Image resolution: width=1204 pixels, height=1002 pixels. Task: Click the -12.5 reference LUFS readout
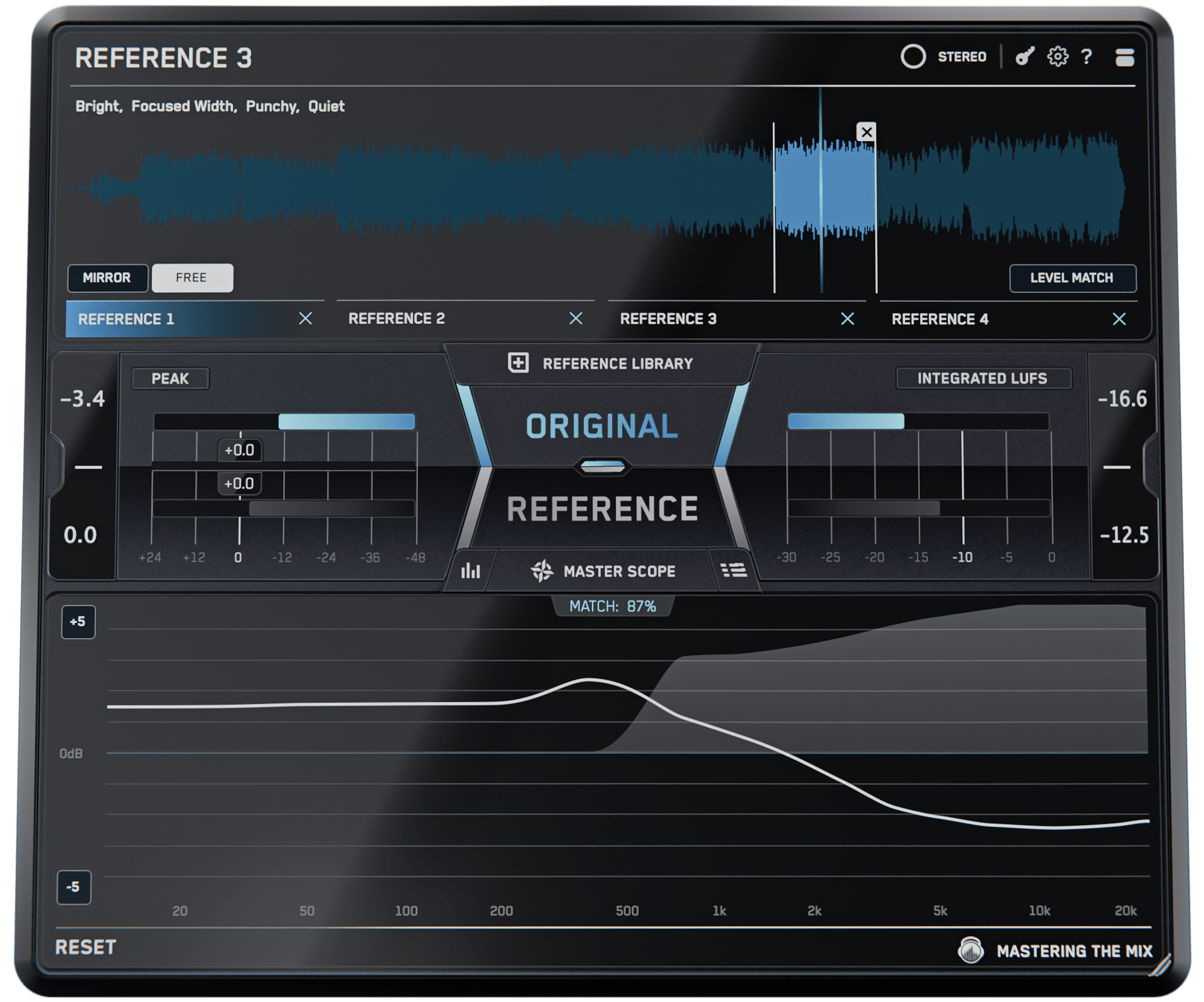click(1124, 535)
